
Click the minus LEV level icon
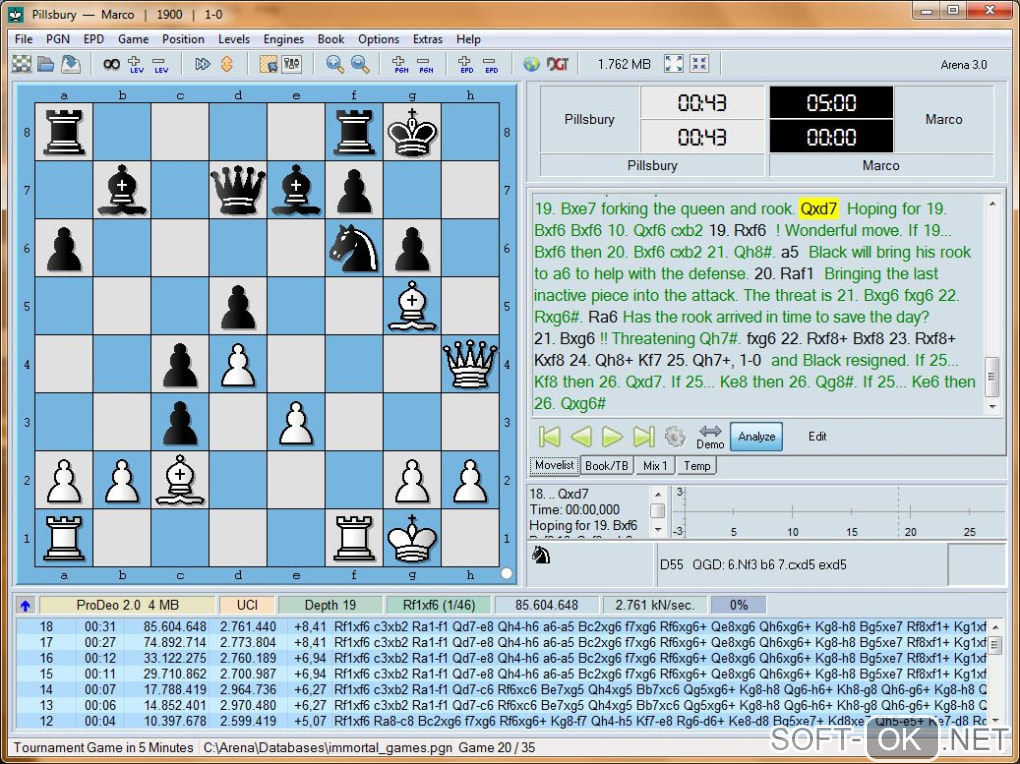coord(160,64)
